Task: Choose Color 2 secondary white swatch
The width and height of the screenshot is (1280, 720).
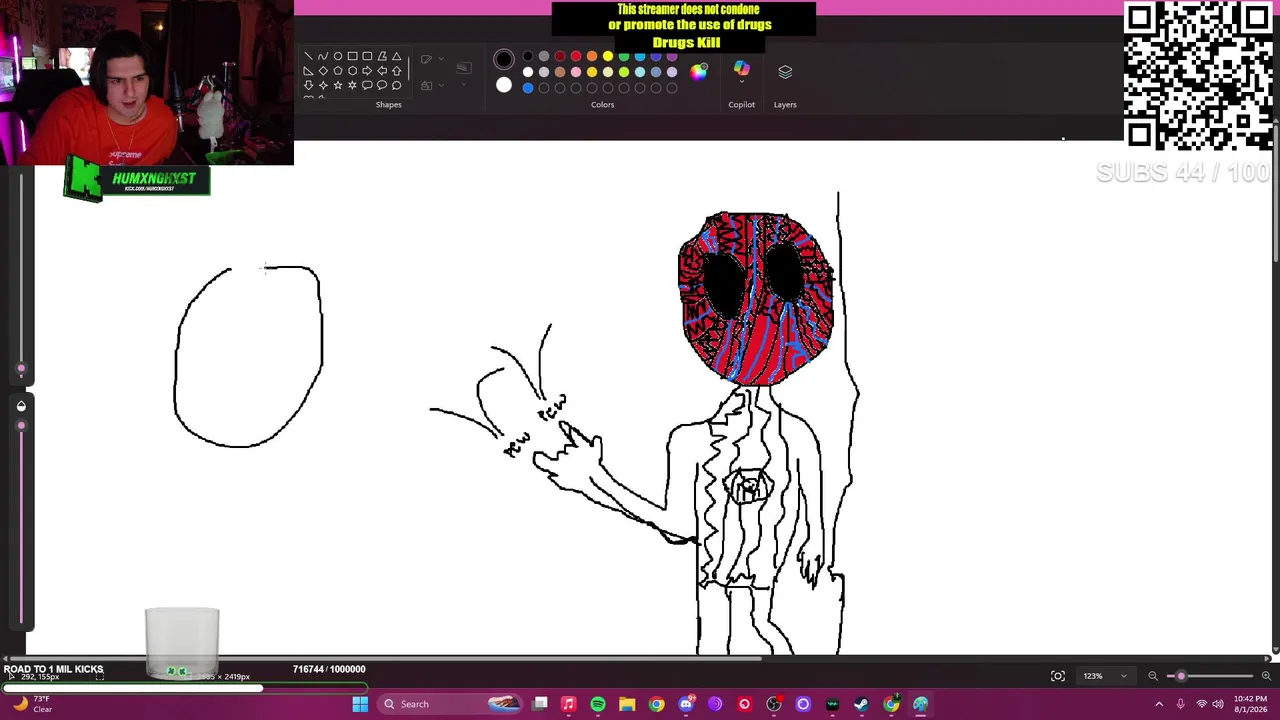Action: pos(504,86)
